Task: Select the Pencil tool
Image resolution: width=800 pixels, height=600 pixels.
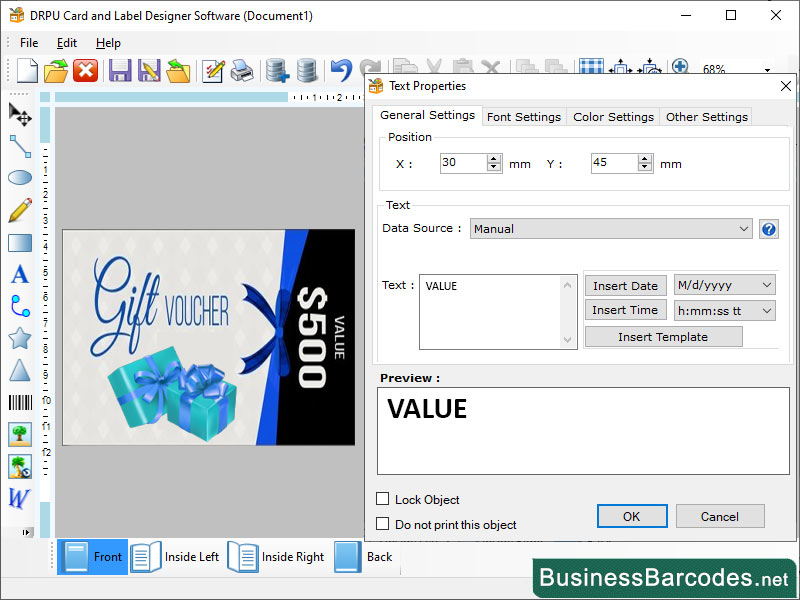Action: pyautogui.click(x=20, y=210)
